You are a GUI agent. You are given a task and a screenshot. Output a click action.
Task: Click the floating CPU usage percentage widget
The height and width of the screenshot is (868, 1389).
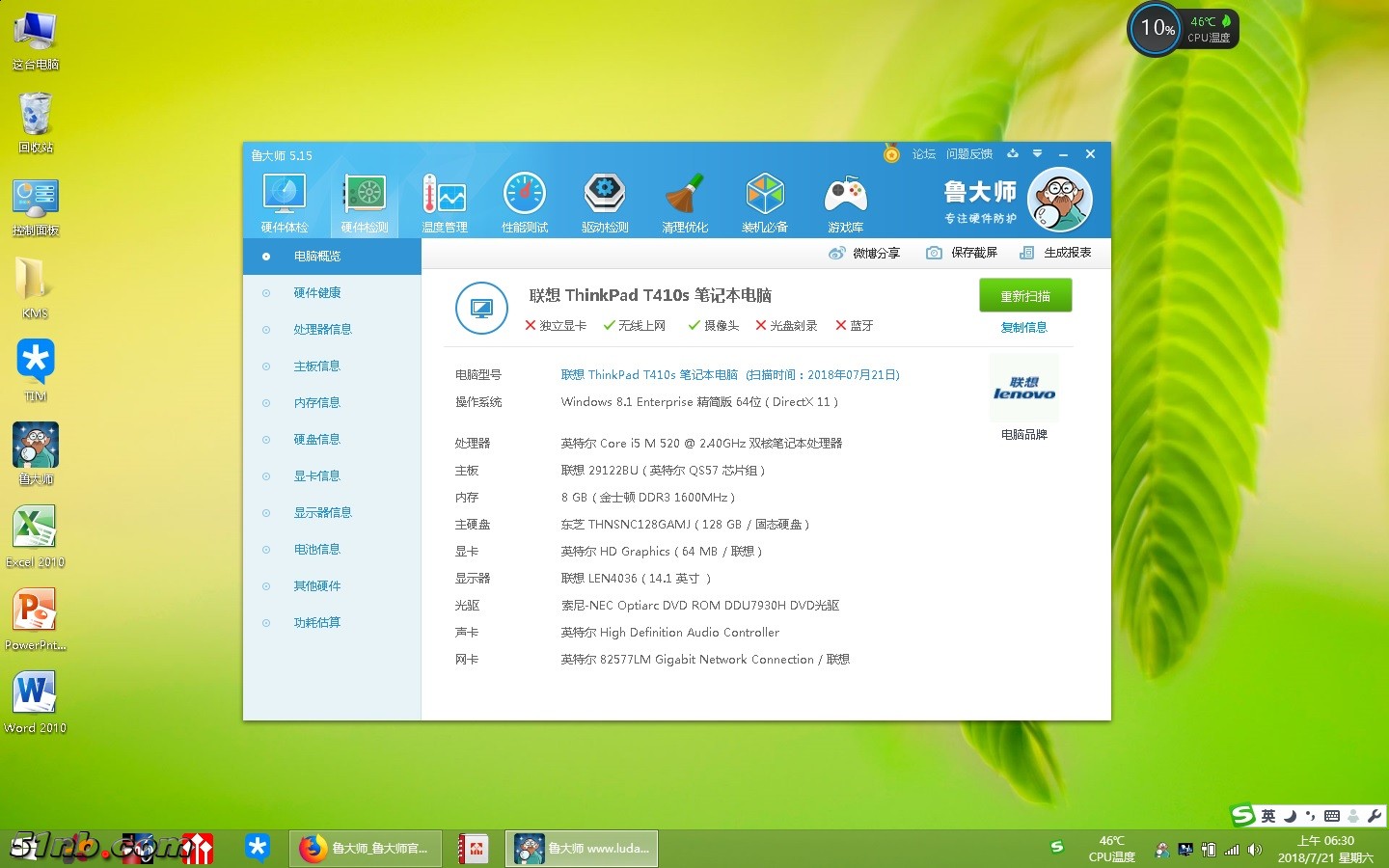[1155, 29]
